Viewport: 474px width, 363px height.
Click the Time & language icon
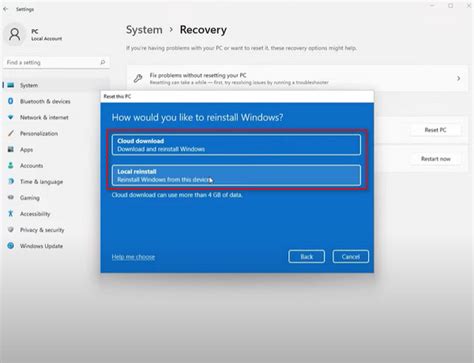(x=11, y=181)
